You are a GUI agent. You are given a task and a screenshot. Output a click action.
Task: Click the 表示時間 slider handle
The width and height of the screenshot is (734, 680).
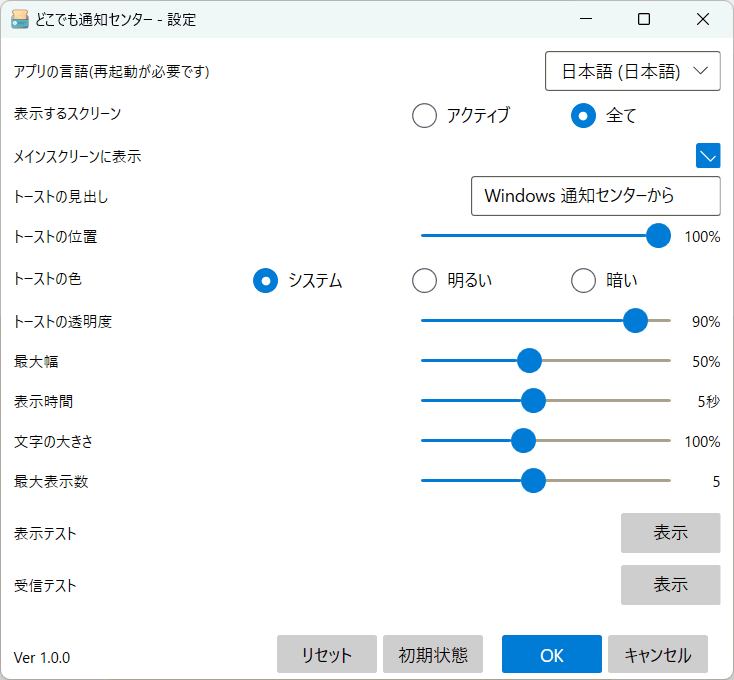(x=533, y=401)
